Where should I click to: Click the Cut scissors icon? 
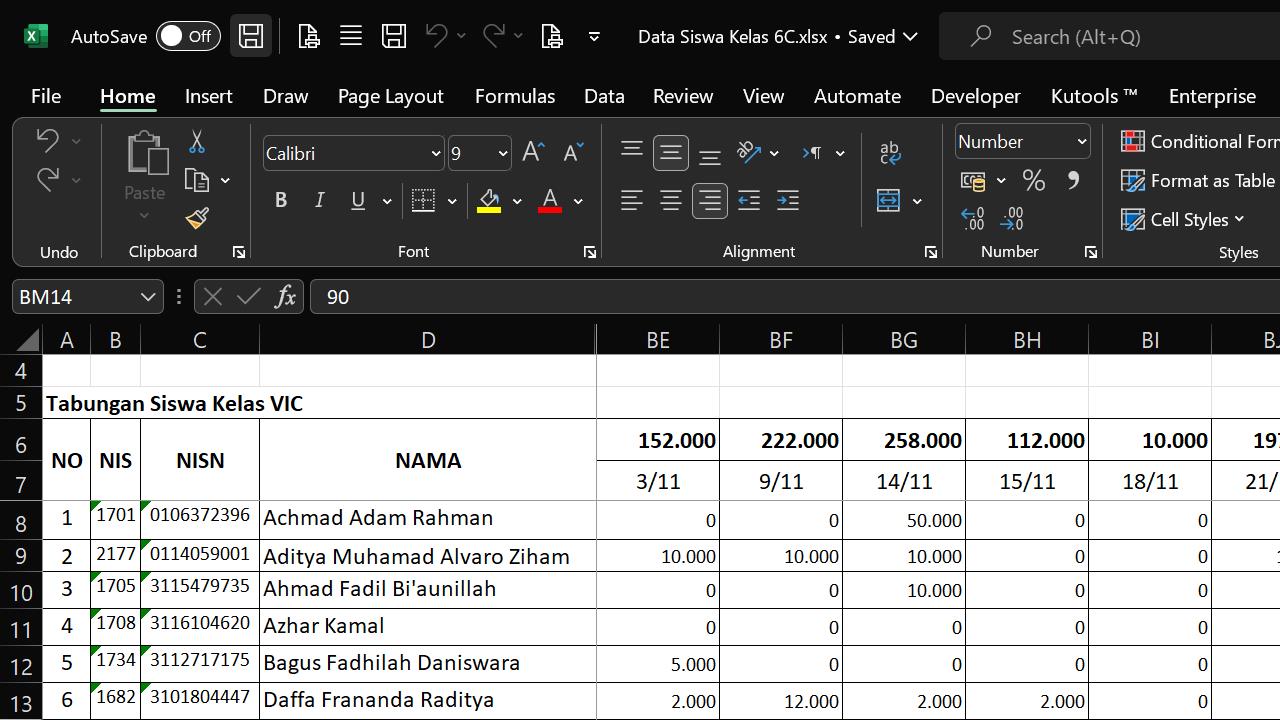point(197,142)
